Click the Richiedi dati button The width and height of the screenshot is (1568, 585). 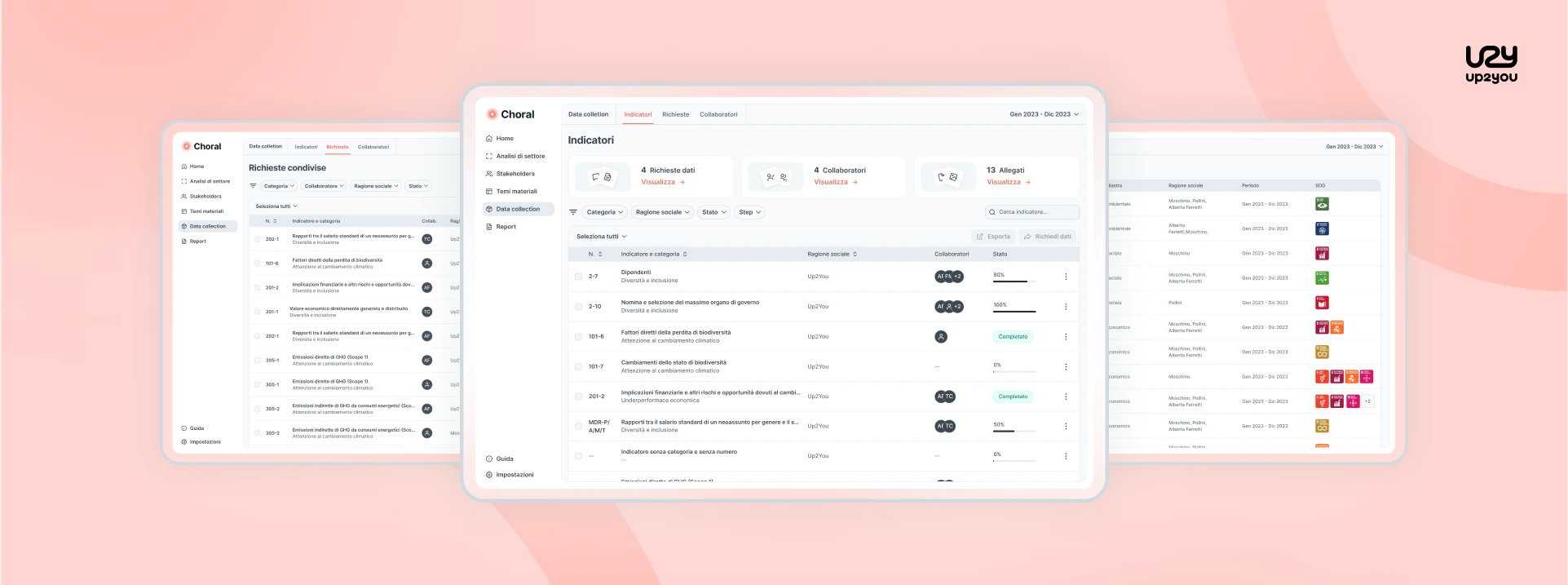click(1047, 237)
